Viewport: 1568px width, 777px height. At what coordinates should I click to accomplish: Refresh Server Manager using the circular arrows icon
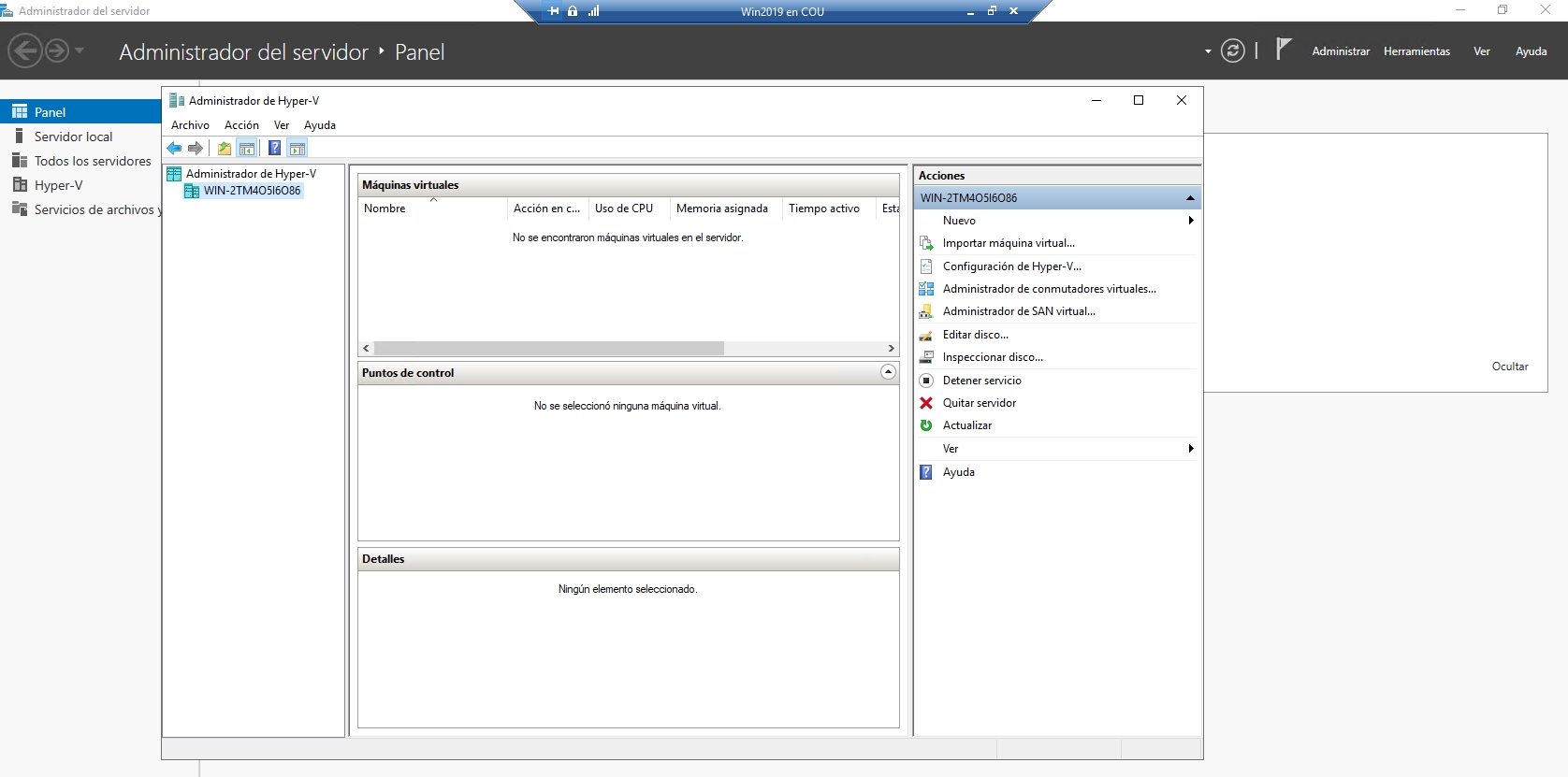tap(1232, 51)
